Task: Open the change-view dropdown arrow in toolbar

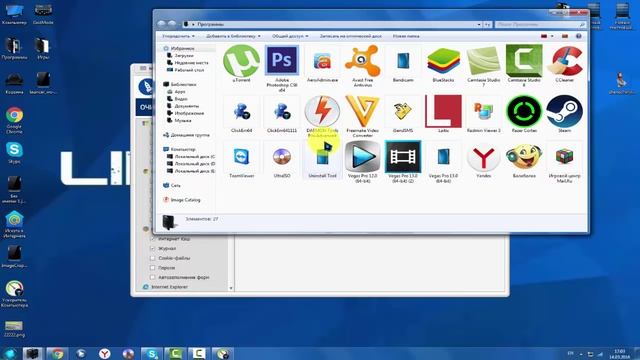Action: click(x=552, y=36)
